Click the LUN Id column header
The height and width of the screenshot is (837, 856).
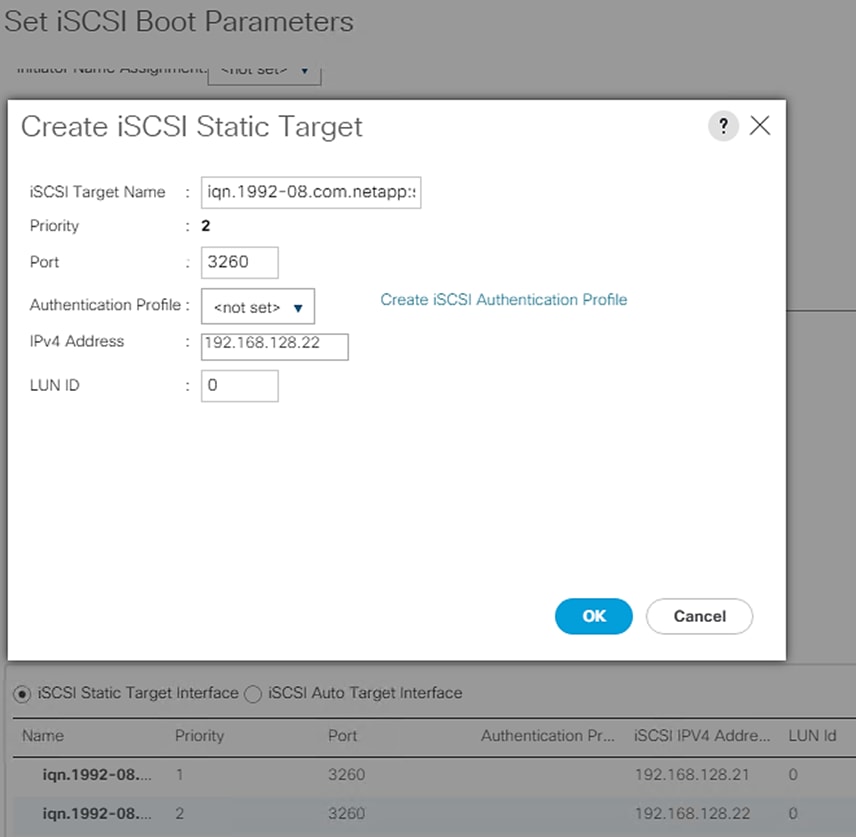[811, 736]
